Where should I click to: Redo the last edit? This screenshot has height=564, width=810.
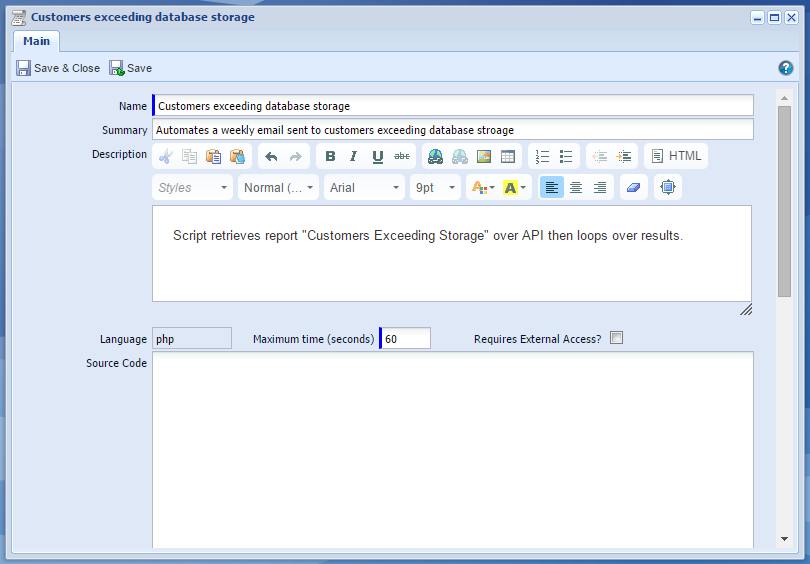tap(295, 156)
